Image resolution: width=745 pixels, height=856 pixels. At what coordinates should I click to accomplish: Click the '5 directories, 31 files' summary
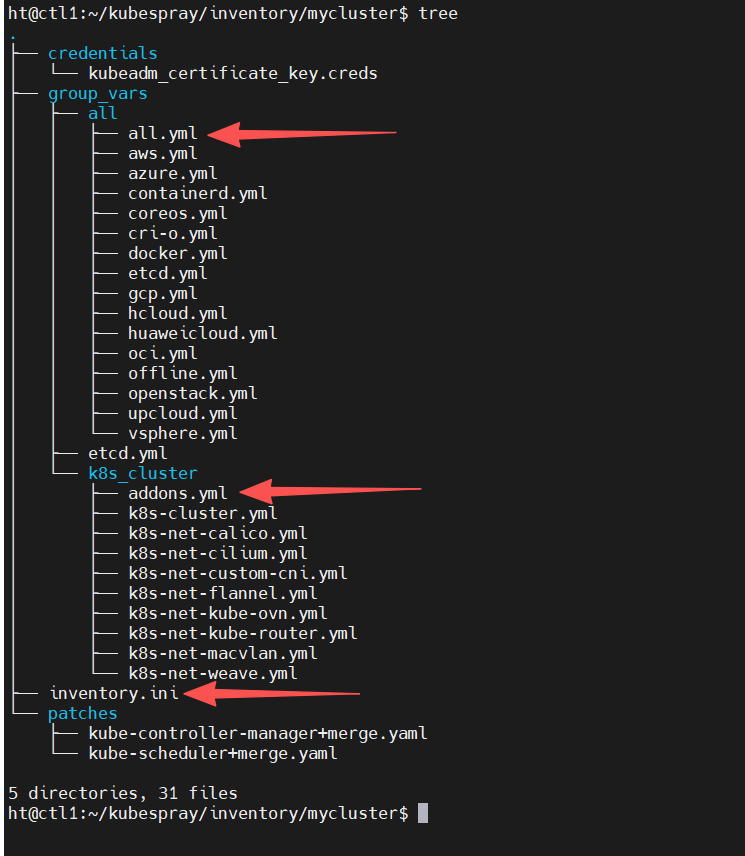(123, 793)
